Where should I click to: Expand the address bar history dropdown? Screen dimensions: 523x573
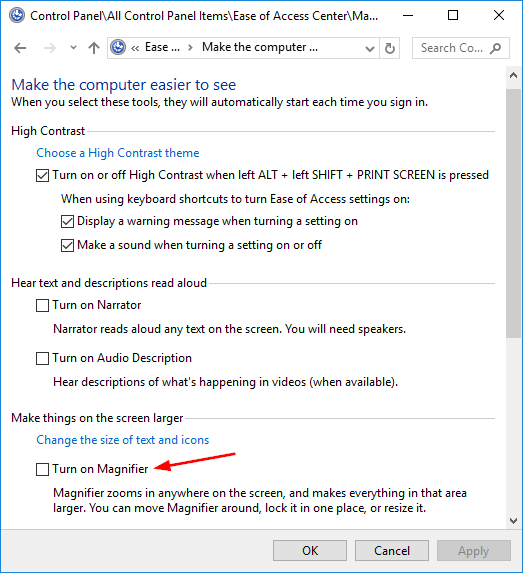coord(370,48)
